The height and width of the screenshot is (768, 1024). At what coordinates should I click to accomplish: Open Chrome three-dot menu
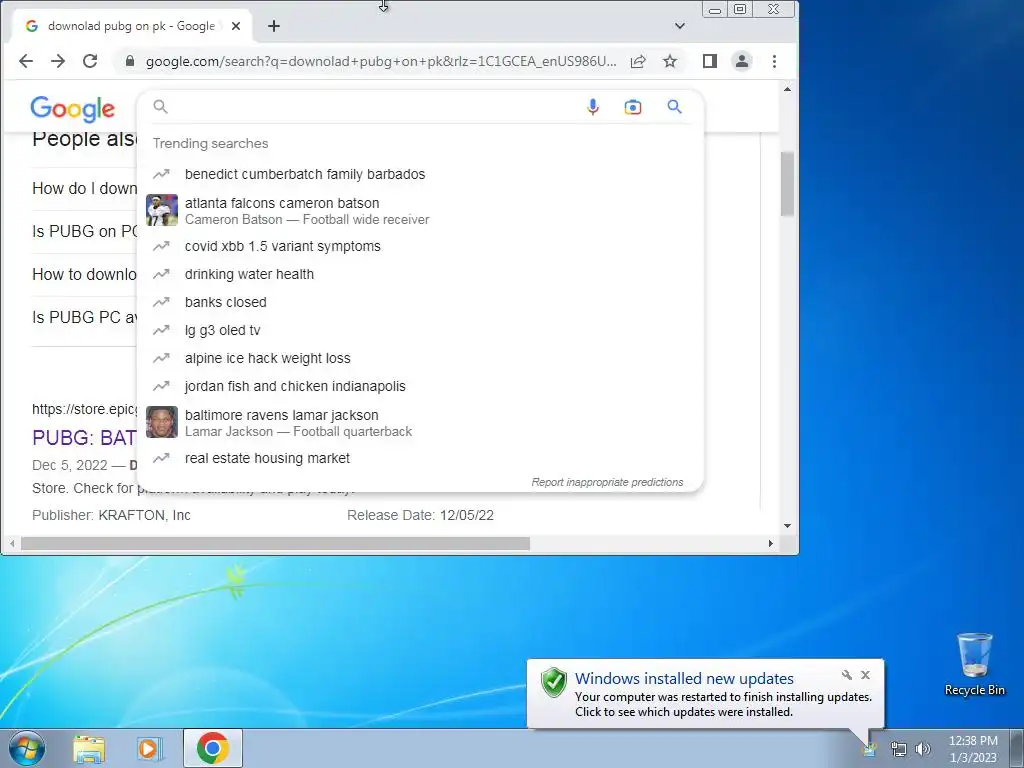[x=775, y=61]
